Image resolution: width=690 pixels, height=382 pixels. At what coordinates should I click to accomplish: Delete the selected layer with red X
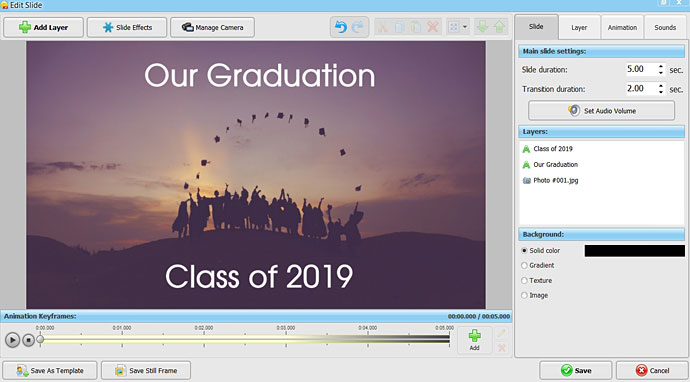click(x=433, y=27)
